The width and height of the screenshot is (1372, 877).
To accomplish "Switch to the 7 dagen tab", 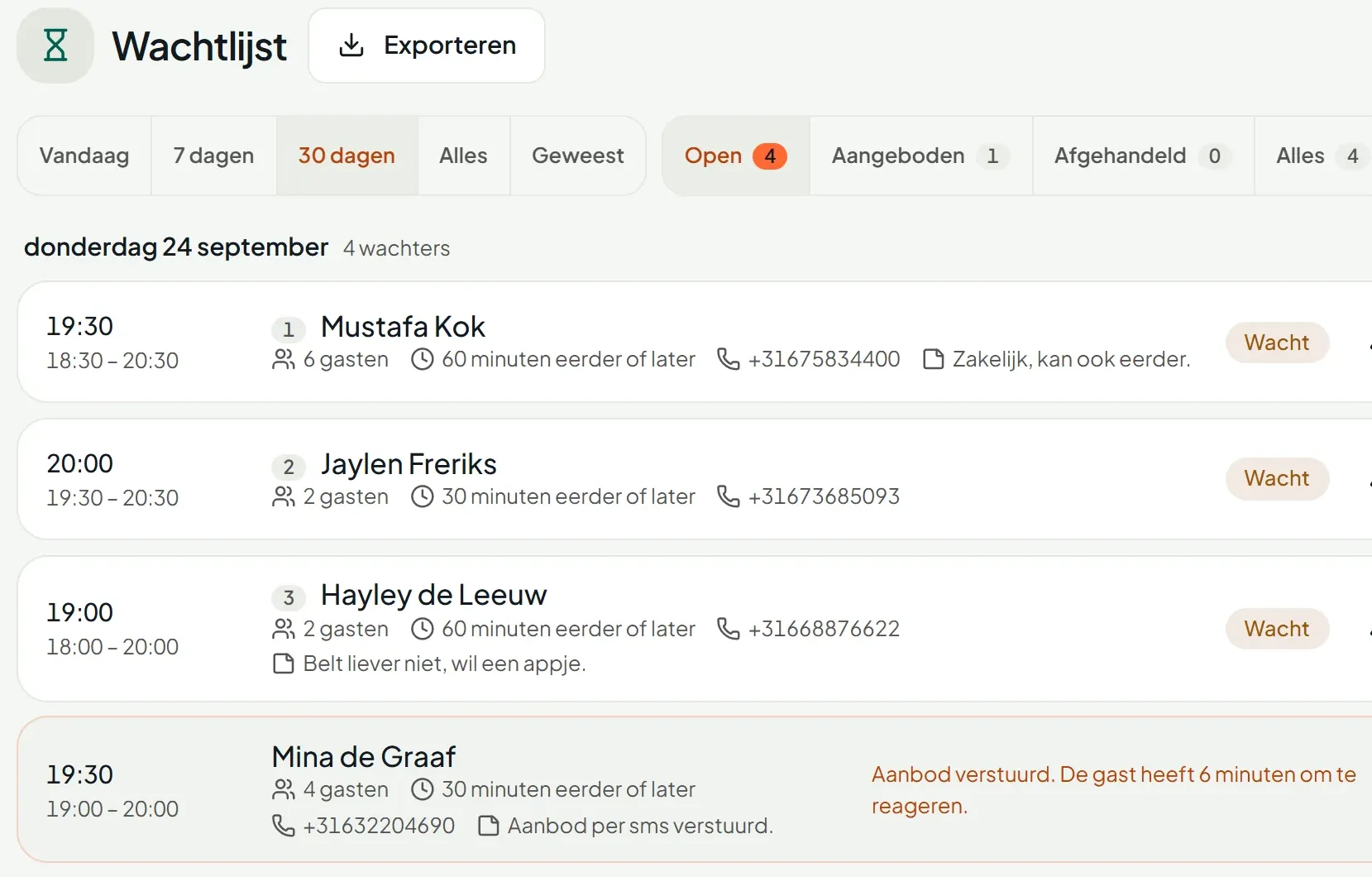I will (x=213, y=156).
